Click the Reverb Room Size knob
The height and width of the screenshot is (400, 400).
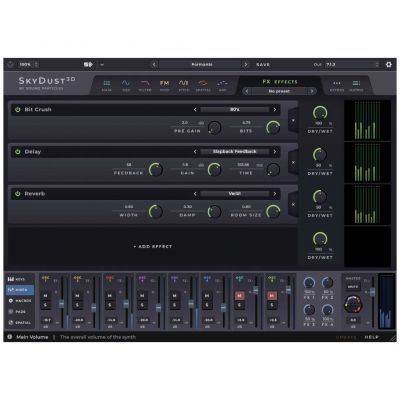[x=273, y=212]
